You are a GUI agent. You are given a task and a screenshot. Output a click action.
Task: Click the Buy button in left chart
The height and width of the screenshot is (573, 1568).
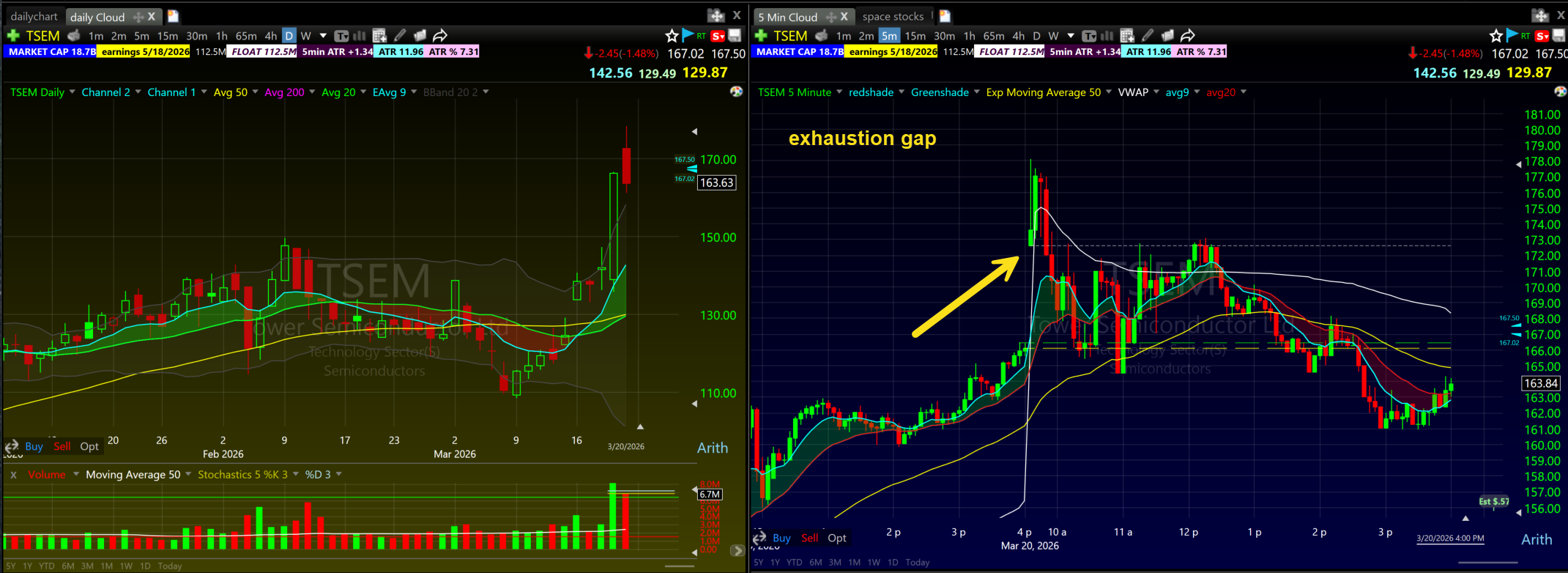coord(34,446)
